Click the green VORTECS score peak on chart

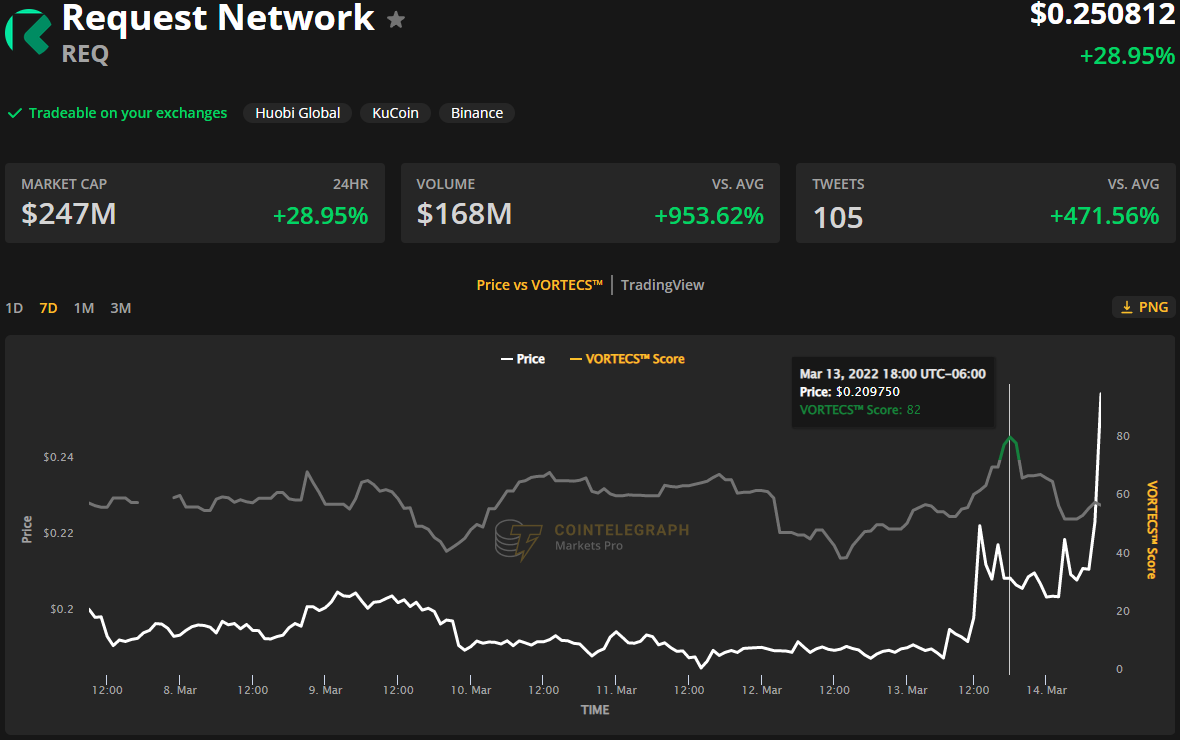pyautogui.click(x=1010, y=438)
